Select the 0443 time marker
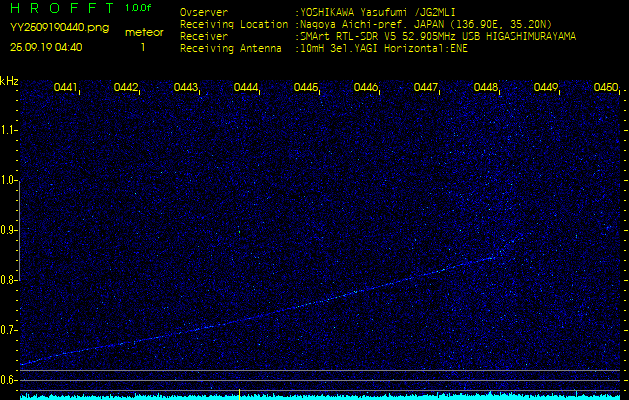Viewport: 629px width, 400px height. point(186,88)
